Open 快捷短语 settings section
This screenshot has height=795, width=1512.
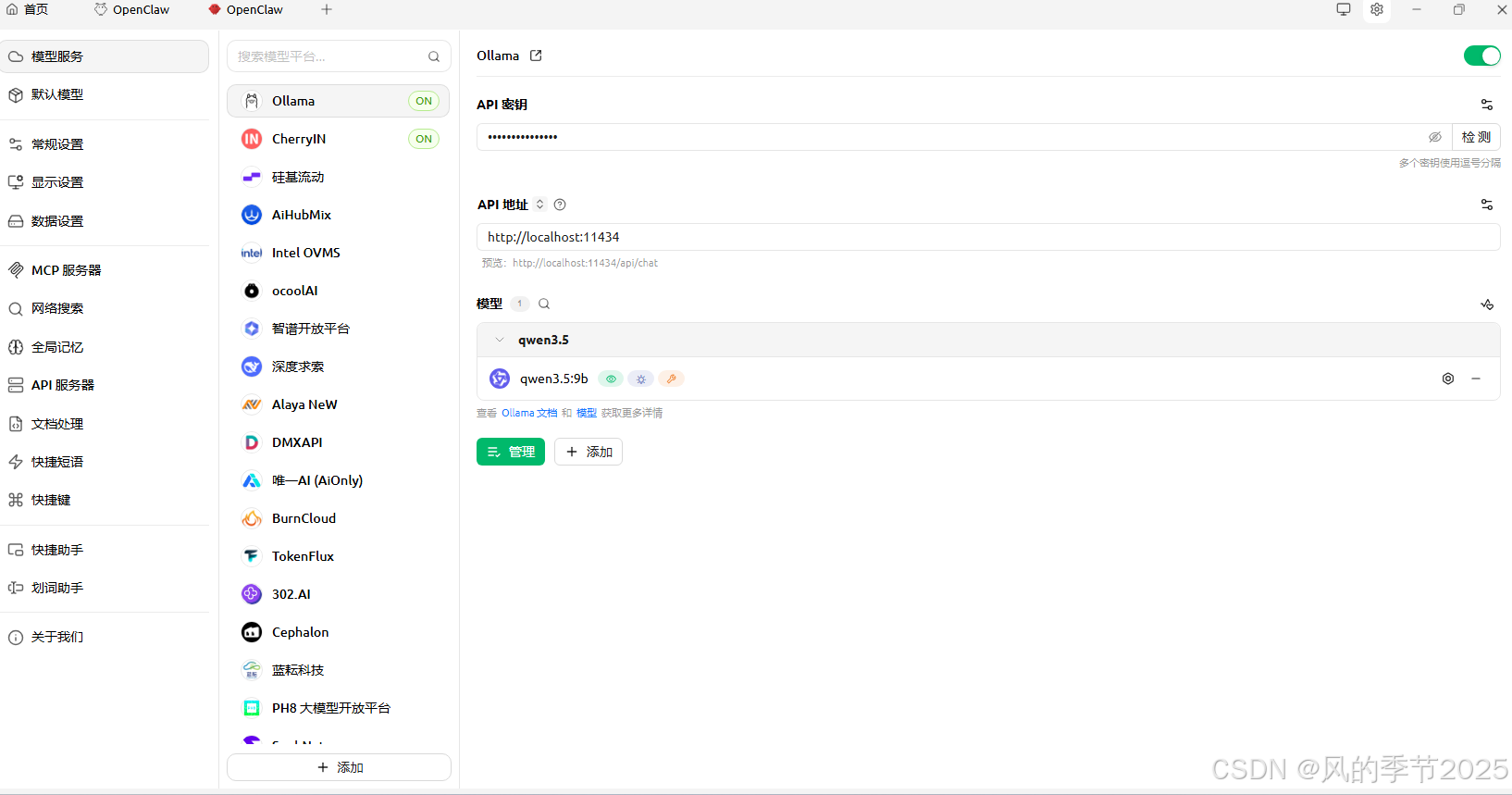(x=105, y=462)
